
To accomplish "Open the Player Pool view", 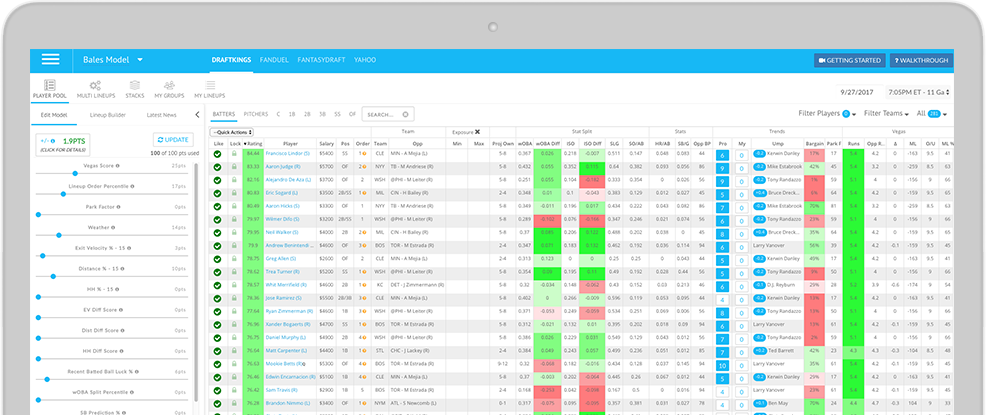I will point(50,89).
